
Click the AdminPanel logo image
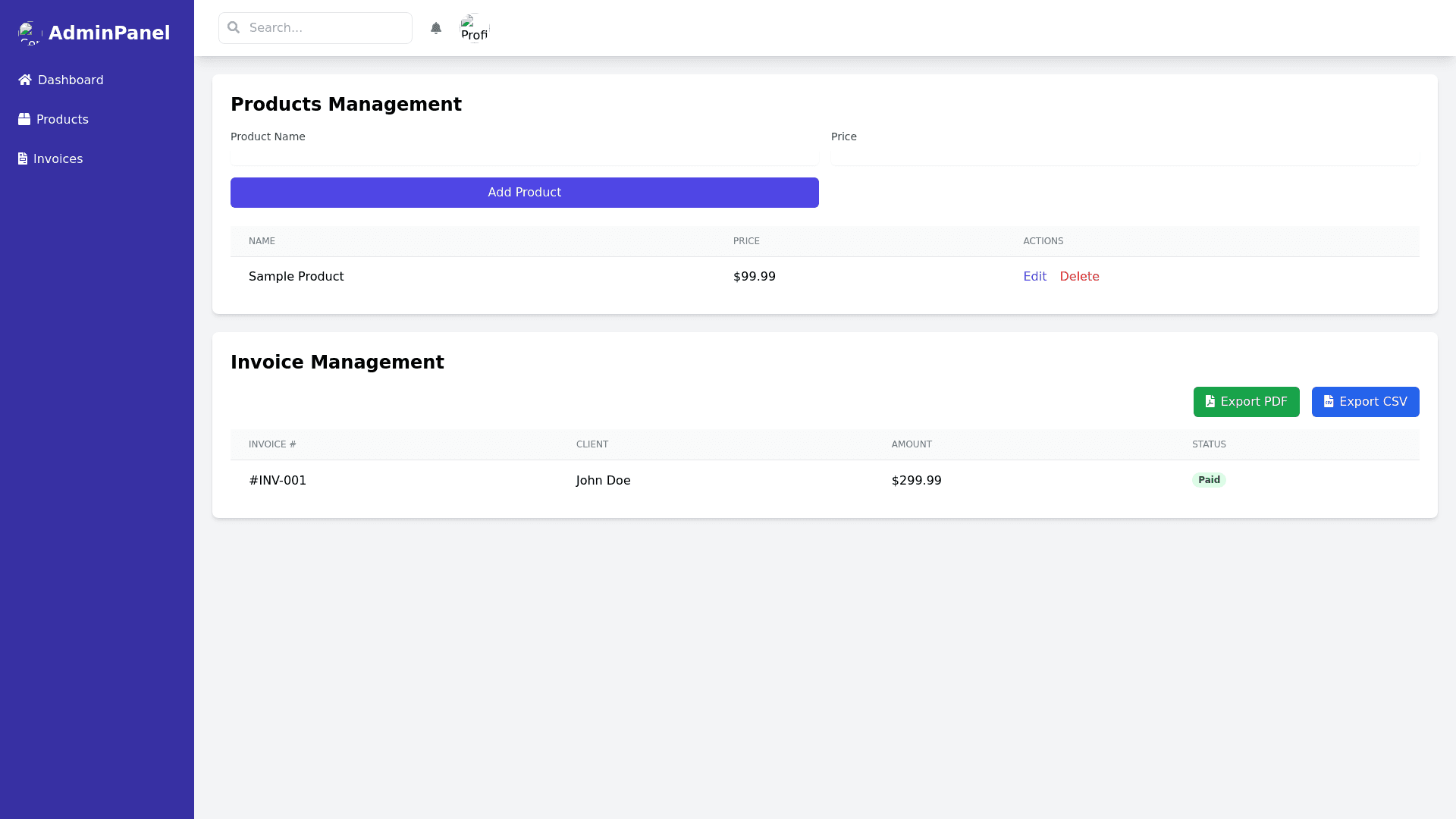(30, 33)
